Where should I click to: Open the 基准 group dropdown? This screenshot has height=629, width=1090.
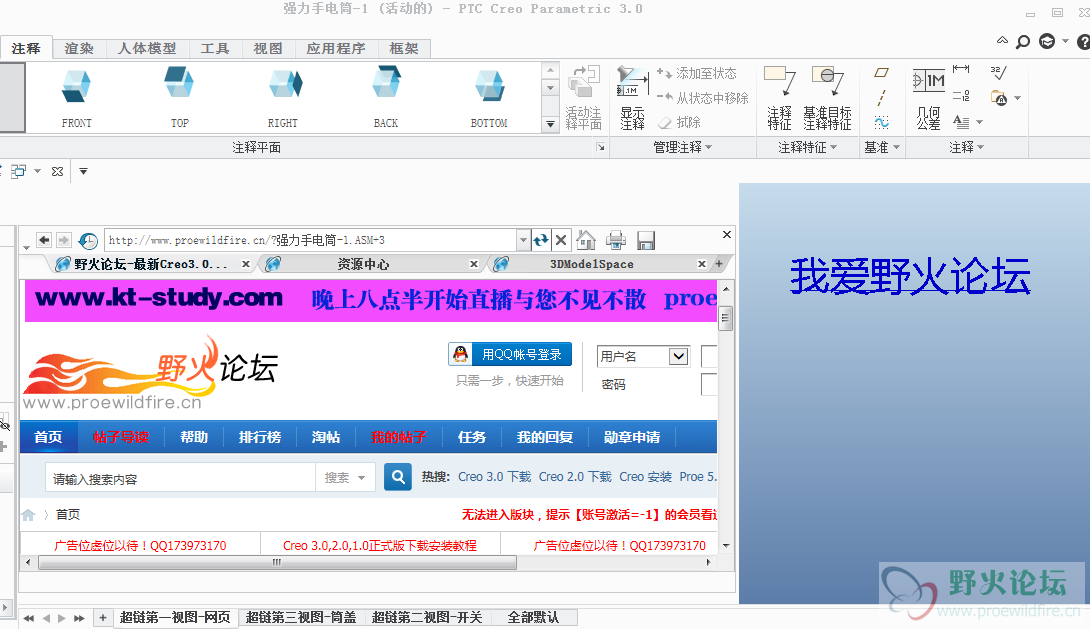(x=881, y=147)
